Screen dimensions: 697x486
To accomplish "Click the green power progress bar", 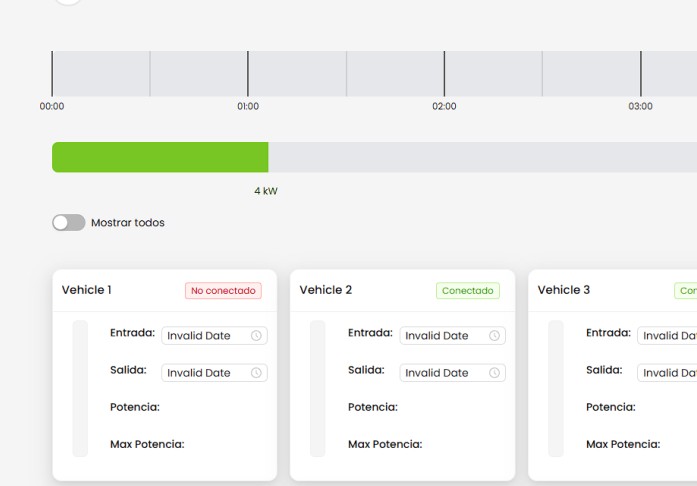I will click(x=160, y=157).
